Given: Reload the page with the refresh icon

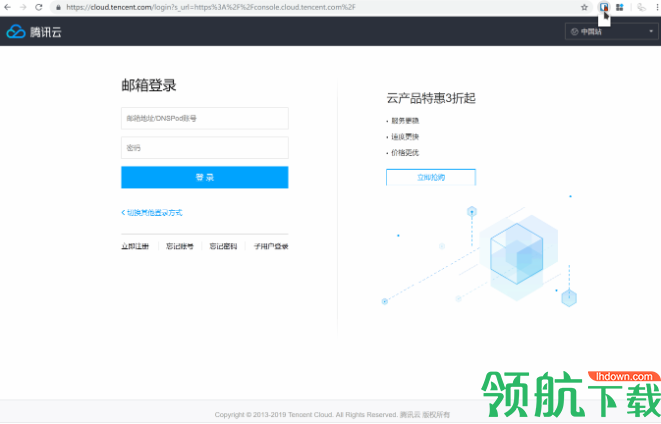Looking at the screenshot, I should pos(38,7).
